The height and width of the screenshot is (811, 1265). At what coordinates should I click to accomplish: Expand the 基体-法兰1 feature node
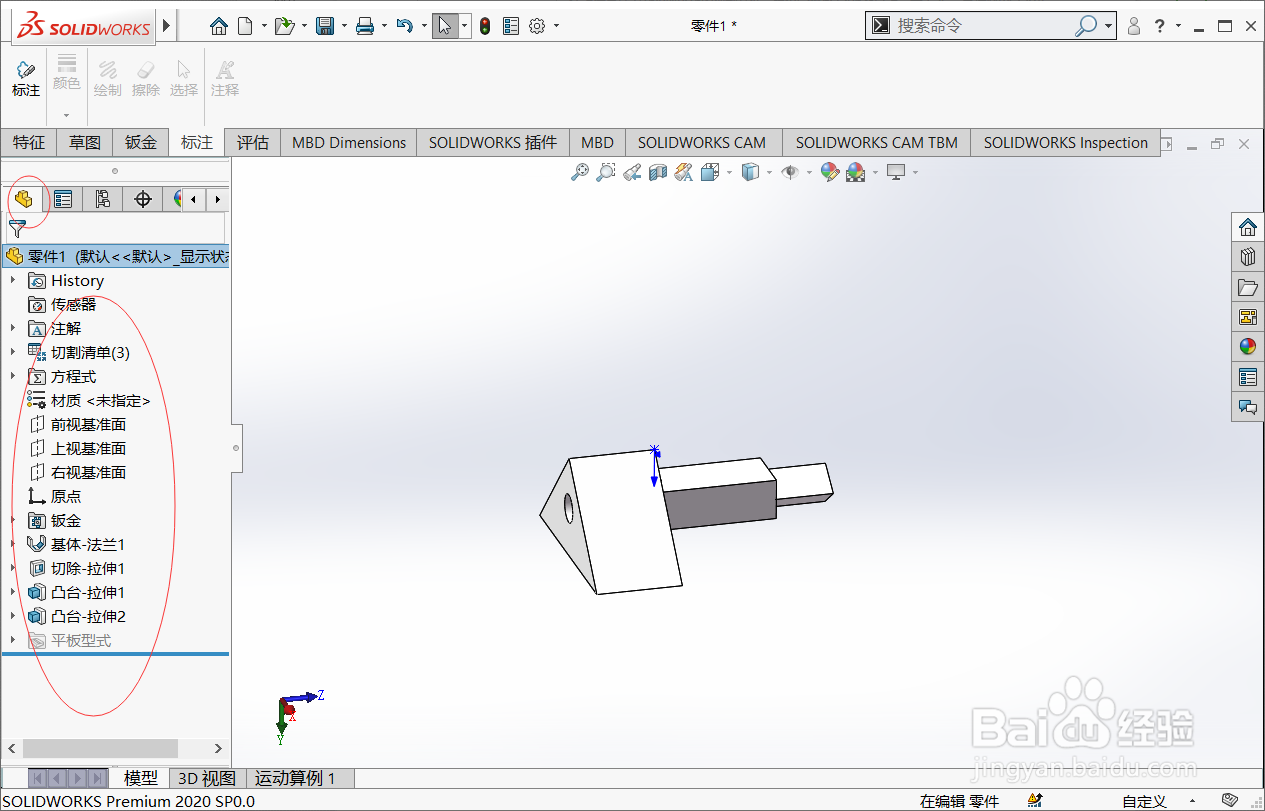click(13, 544)
